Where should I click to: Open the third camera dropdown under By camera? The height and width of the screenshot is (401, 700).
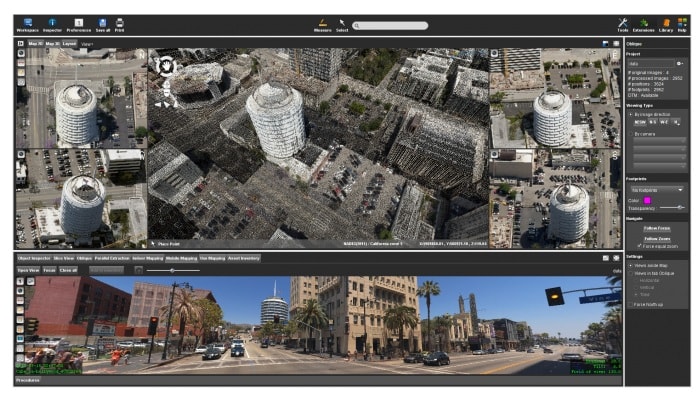(x=659, y=157)
